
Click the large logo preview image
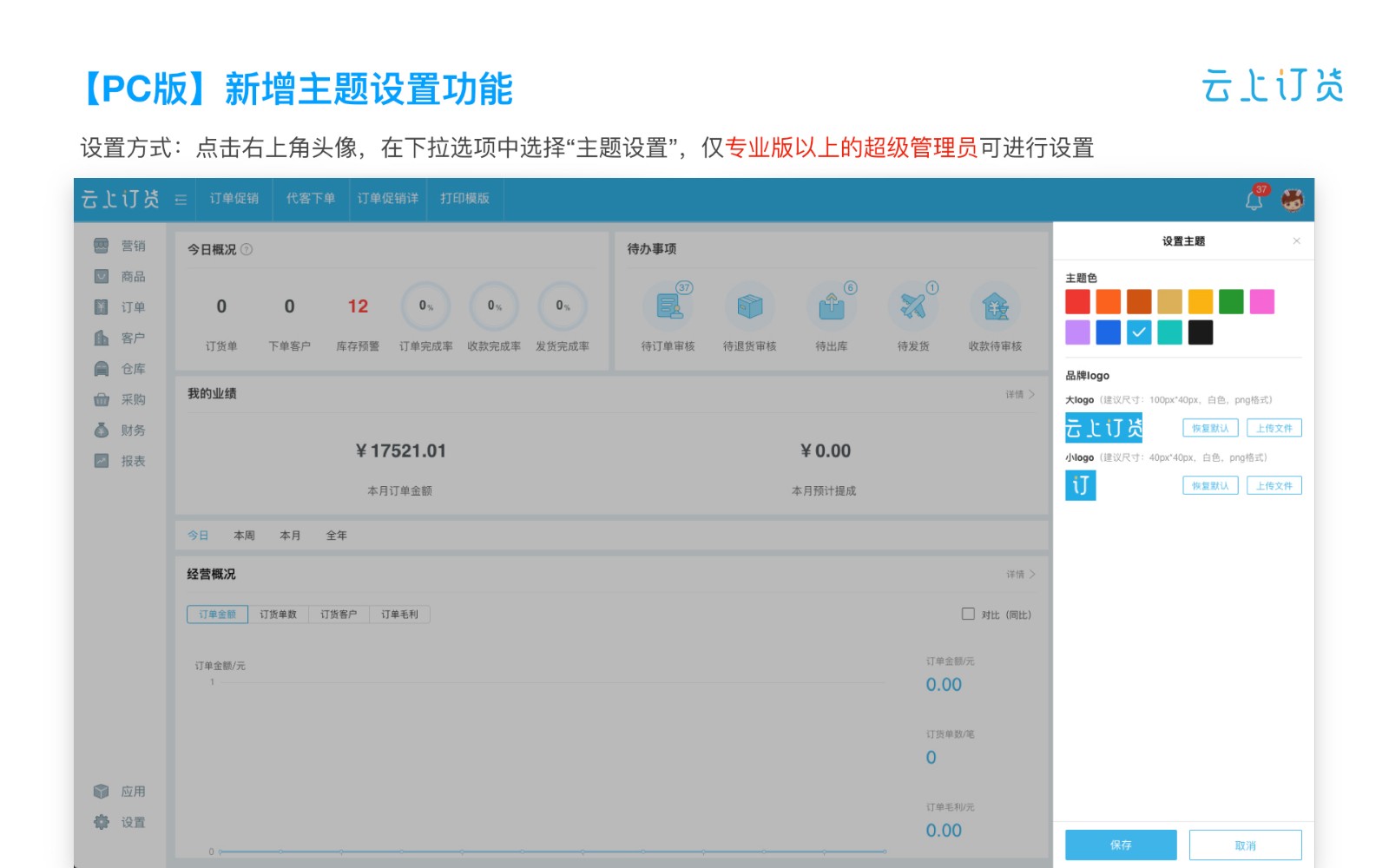pos(1103,428)
